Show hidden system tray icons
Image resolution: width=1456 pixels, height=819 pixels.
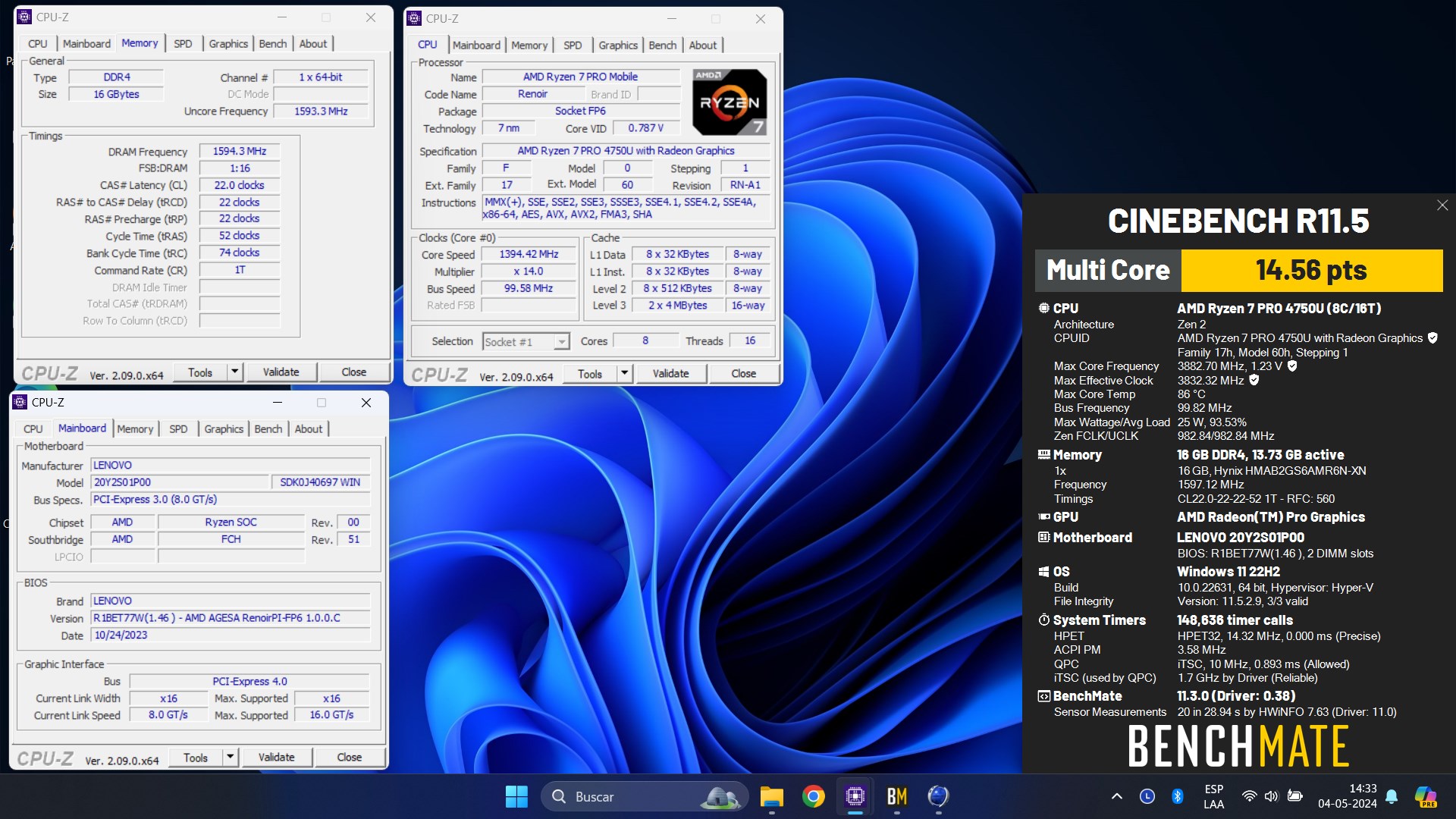1116,796
